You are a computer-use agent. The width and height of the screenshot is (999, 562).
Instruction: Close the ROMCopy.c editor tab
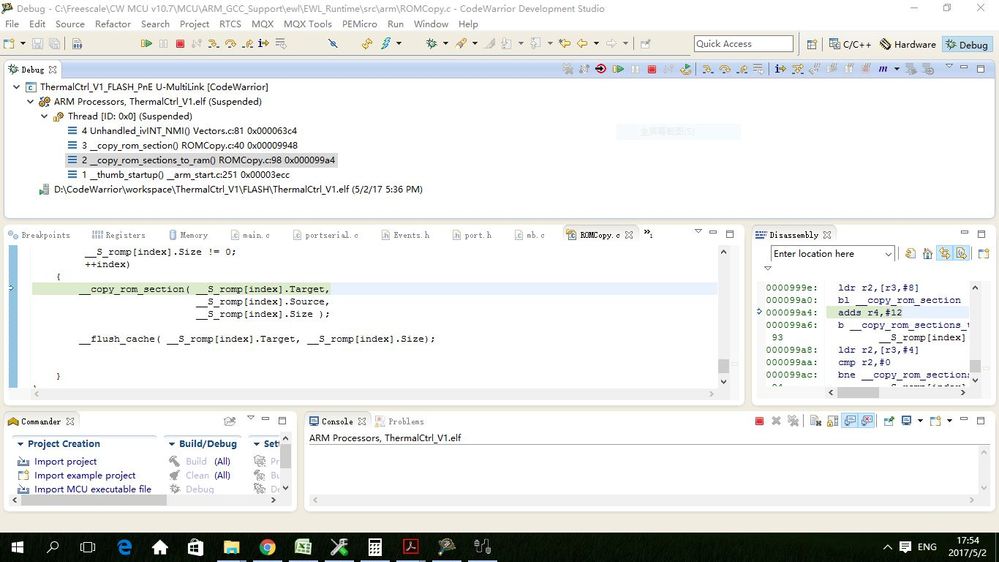629,235
